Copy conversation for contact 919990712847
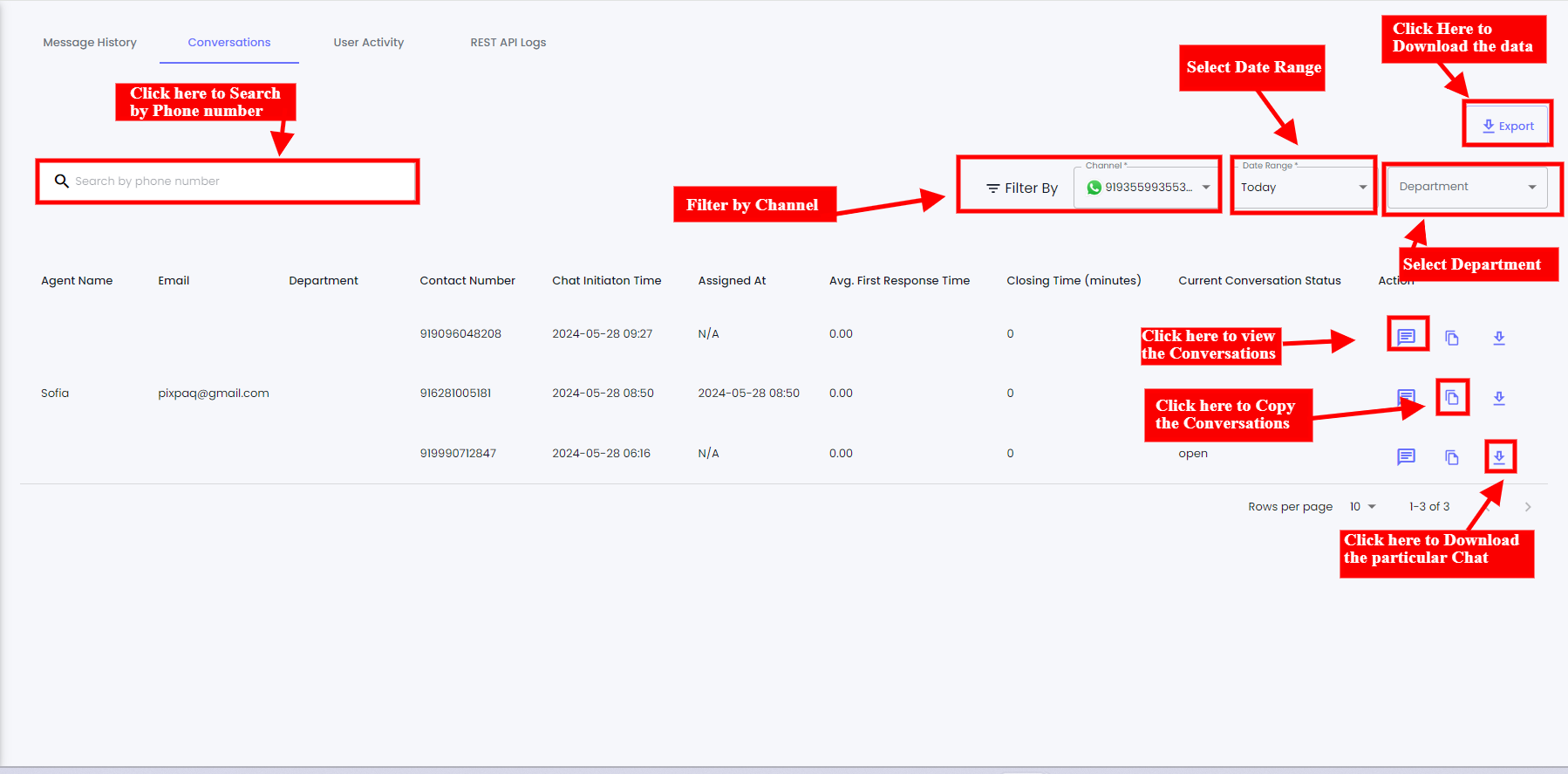Viewport: 1568px width, 774px height. tap(1452, 457)
